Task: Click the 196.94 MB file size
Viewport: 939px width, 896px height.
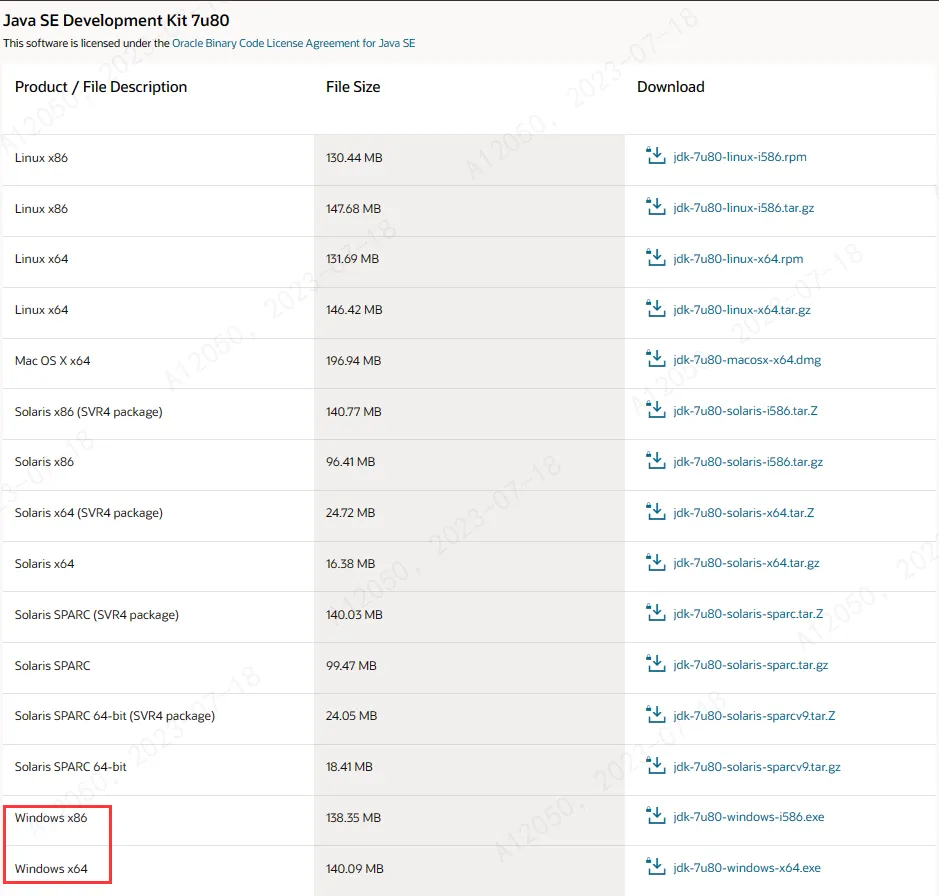Action: 353,361
